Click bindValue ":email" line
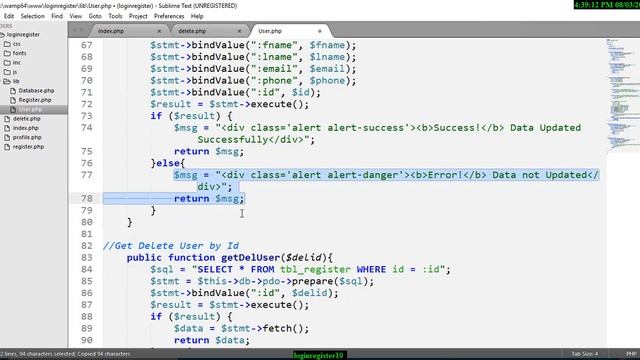The width and height of the screenshot is (640, 360). click(253, 69)
